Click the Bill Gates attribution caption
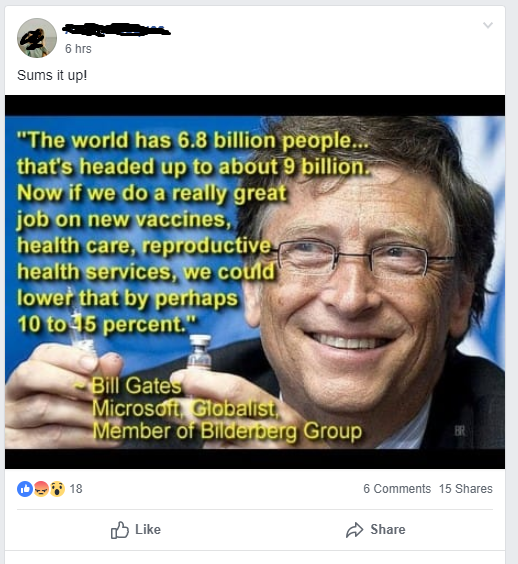The width and height of the screenshot is (518, 564). (x=227, y=408)
